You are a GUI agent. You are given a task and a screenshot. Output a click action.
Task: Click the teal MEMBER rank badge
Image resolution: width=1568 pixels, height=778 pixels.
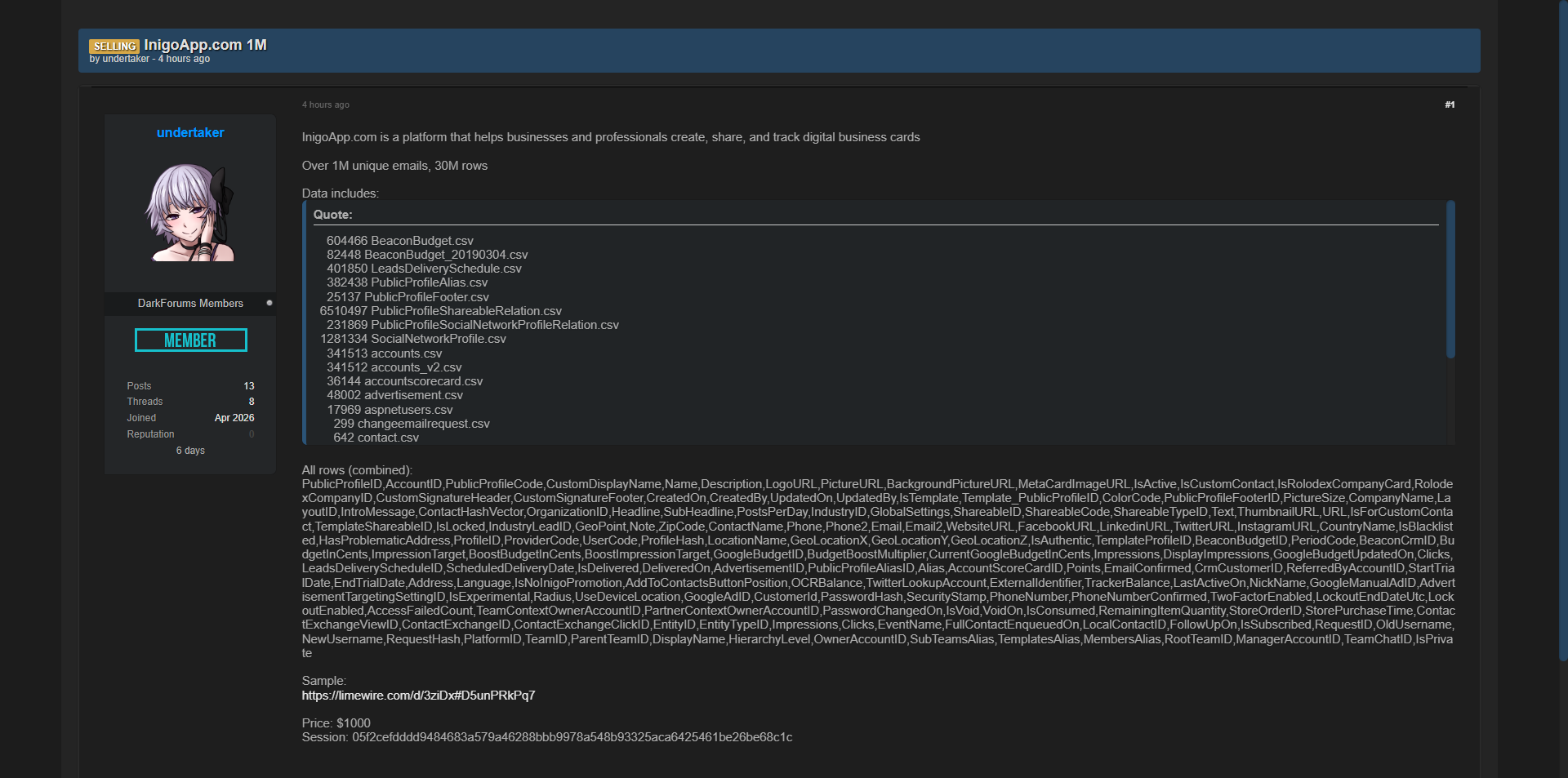[190, 340]
